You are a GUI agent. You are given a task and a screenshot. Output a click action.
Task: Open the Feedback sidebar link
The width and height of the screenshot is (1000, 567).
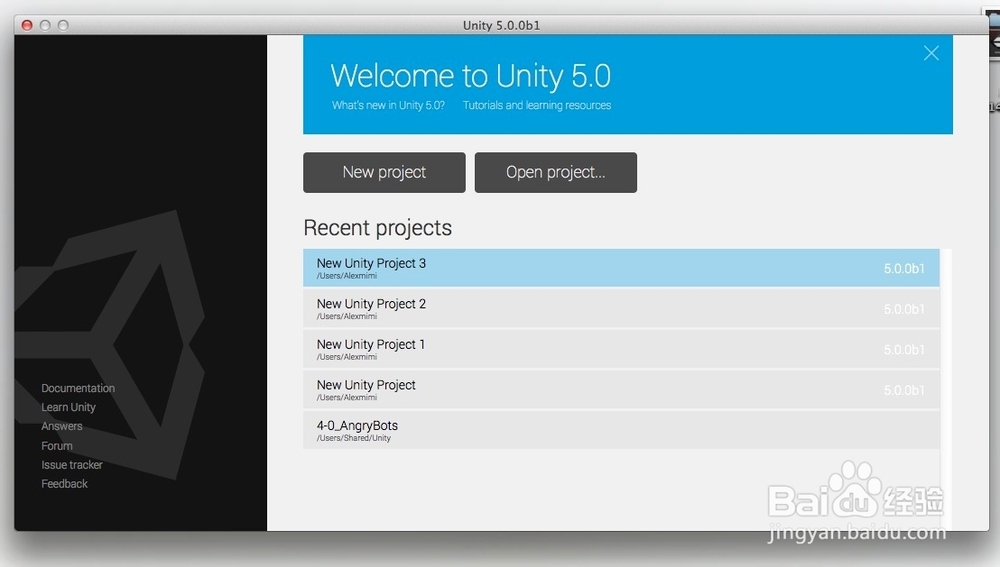pos(64,484)
